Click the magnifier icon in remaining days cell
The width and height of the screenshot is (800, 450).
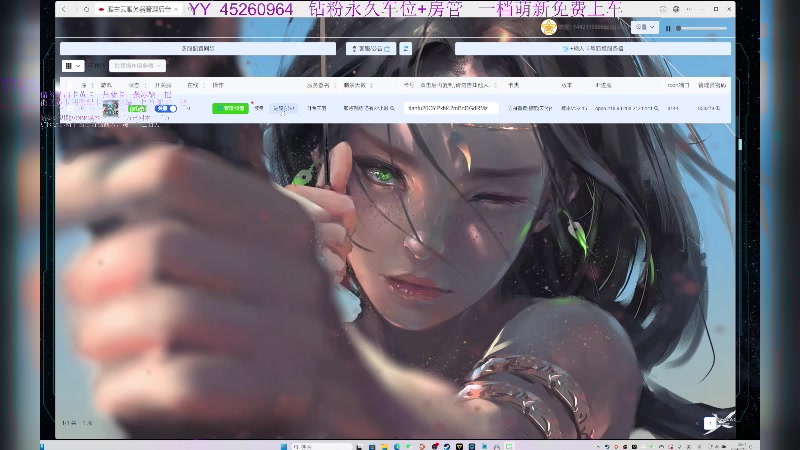[392, 108]
